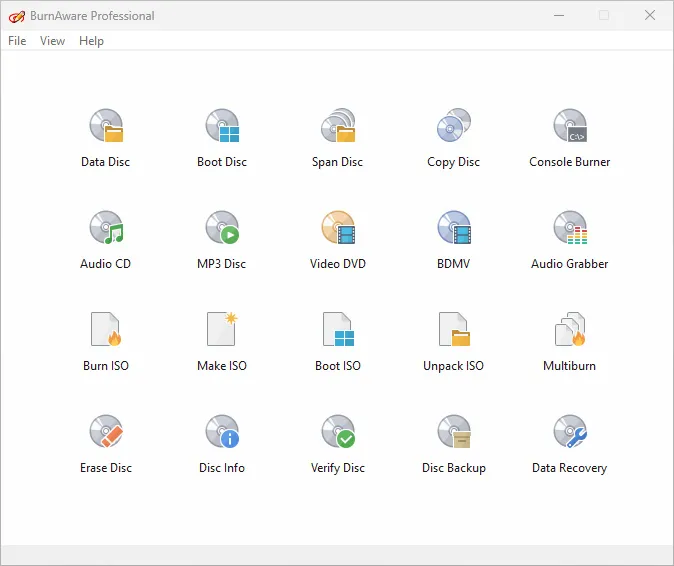
Task: Open the File menu
Action: 17,41
